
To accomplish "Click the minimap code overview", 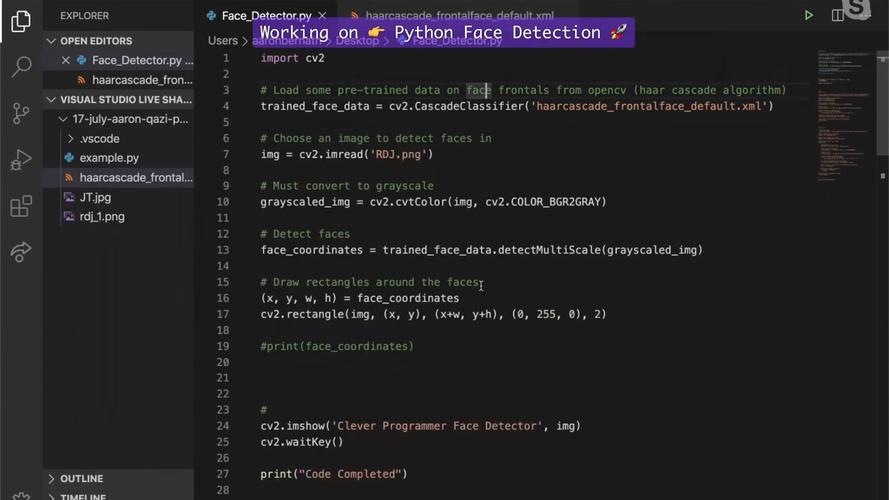I will click(x=845, y=116).
